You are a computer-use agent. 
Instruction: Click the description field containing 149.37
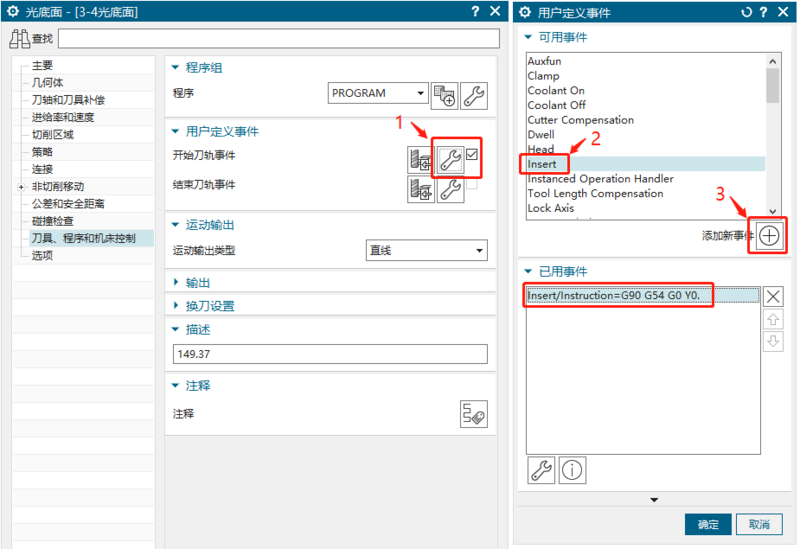pos(330,354)
